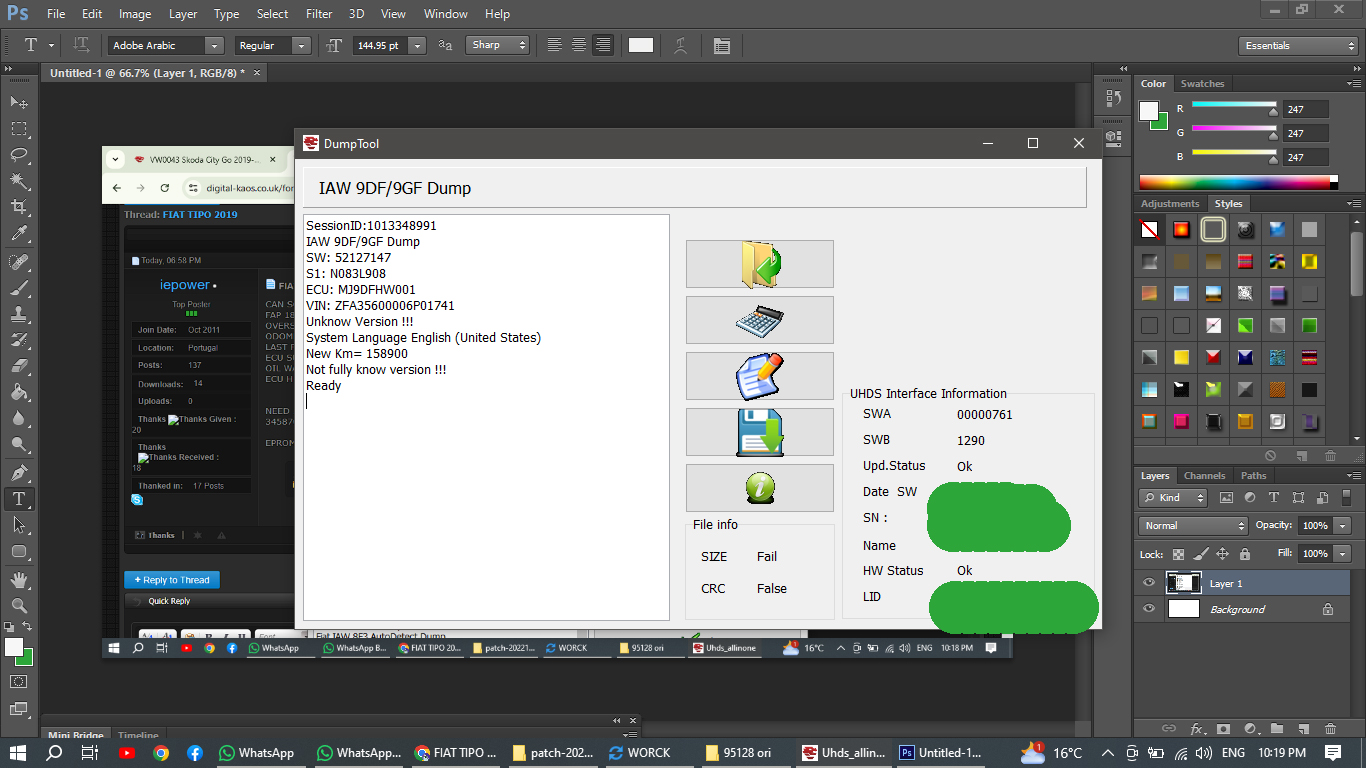The height and width of the screenshot is (768, 1366).
Task: Select the Brush tool
Action: (x=18, y=288)
